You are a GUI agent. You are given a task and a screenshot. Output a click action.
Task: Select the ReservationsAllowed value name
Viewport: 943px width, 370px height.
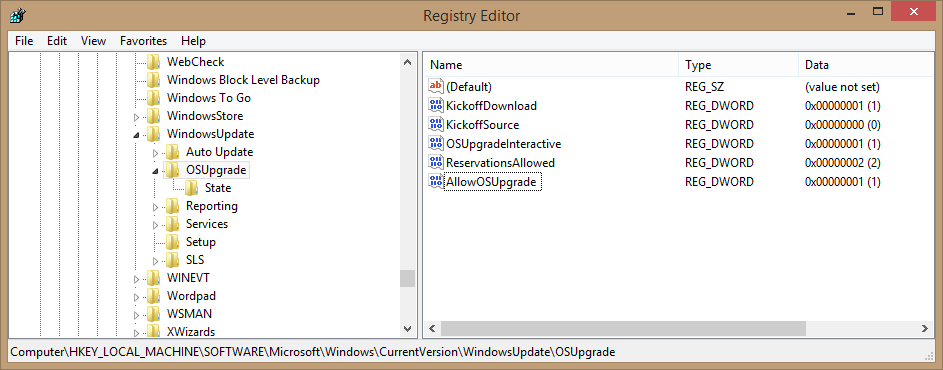tap(500, 162)
